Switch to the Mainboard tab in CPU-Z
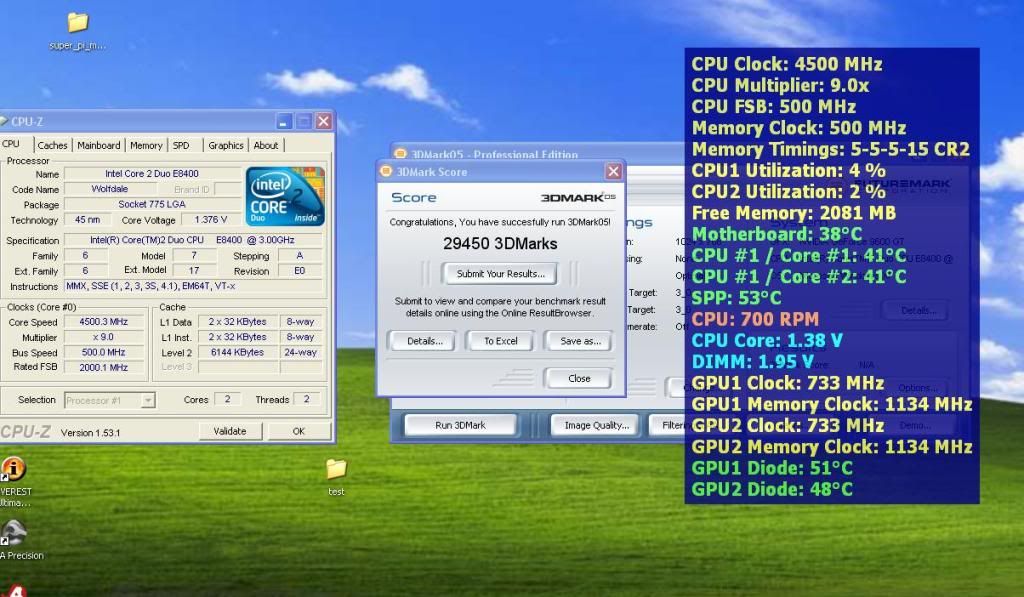1024x597 pixels. (x=99, y=146)
